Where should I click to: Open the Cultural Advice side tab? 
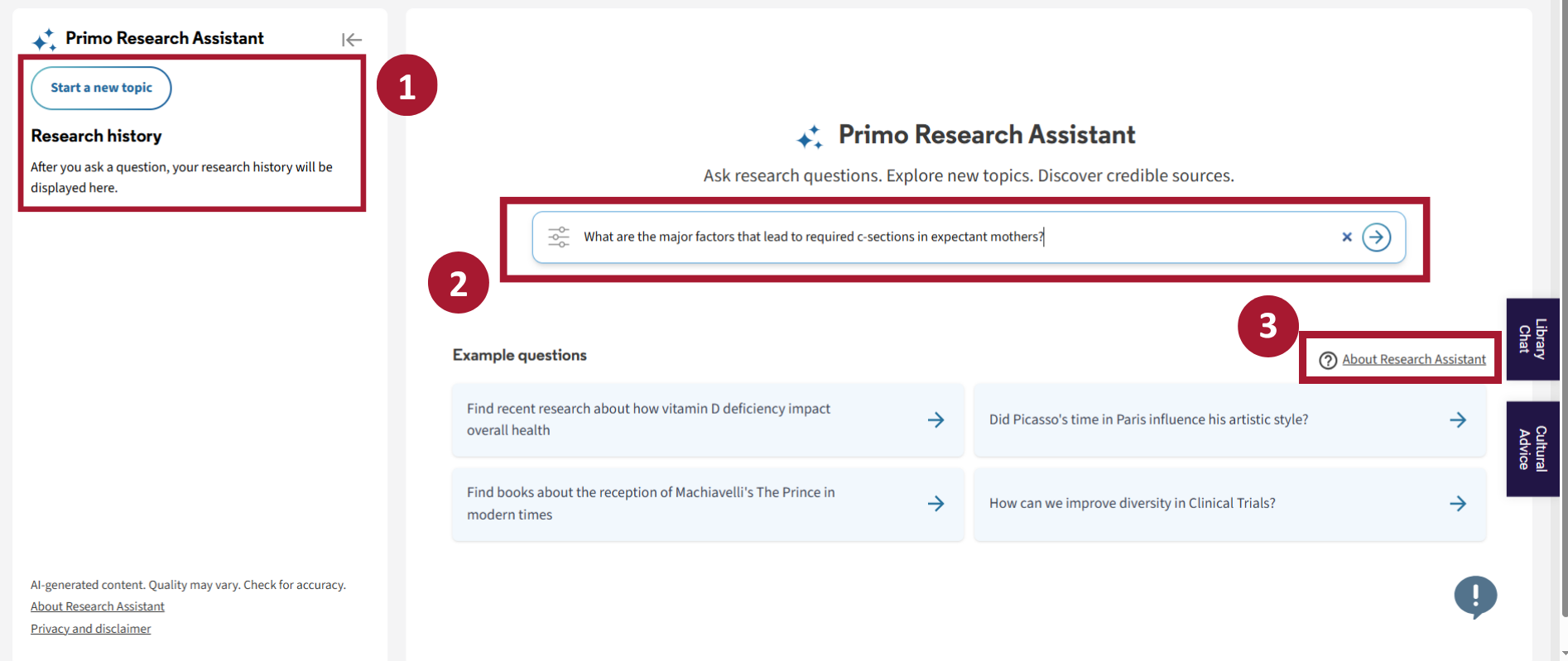(1532, 448)
